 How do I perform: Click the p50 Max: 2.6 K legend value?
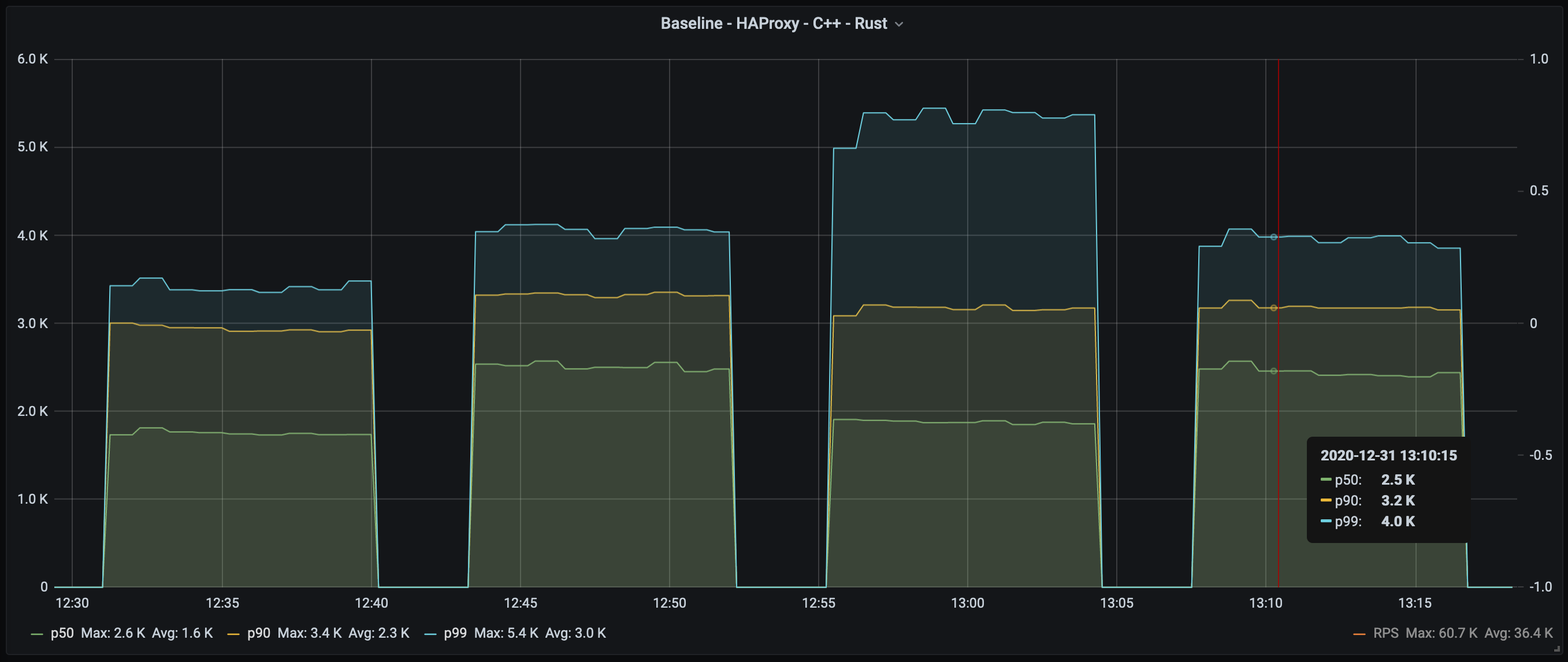(113, 633)
